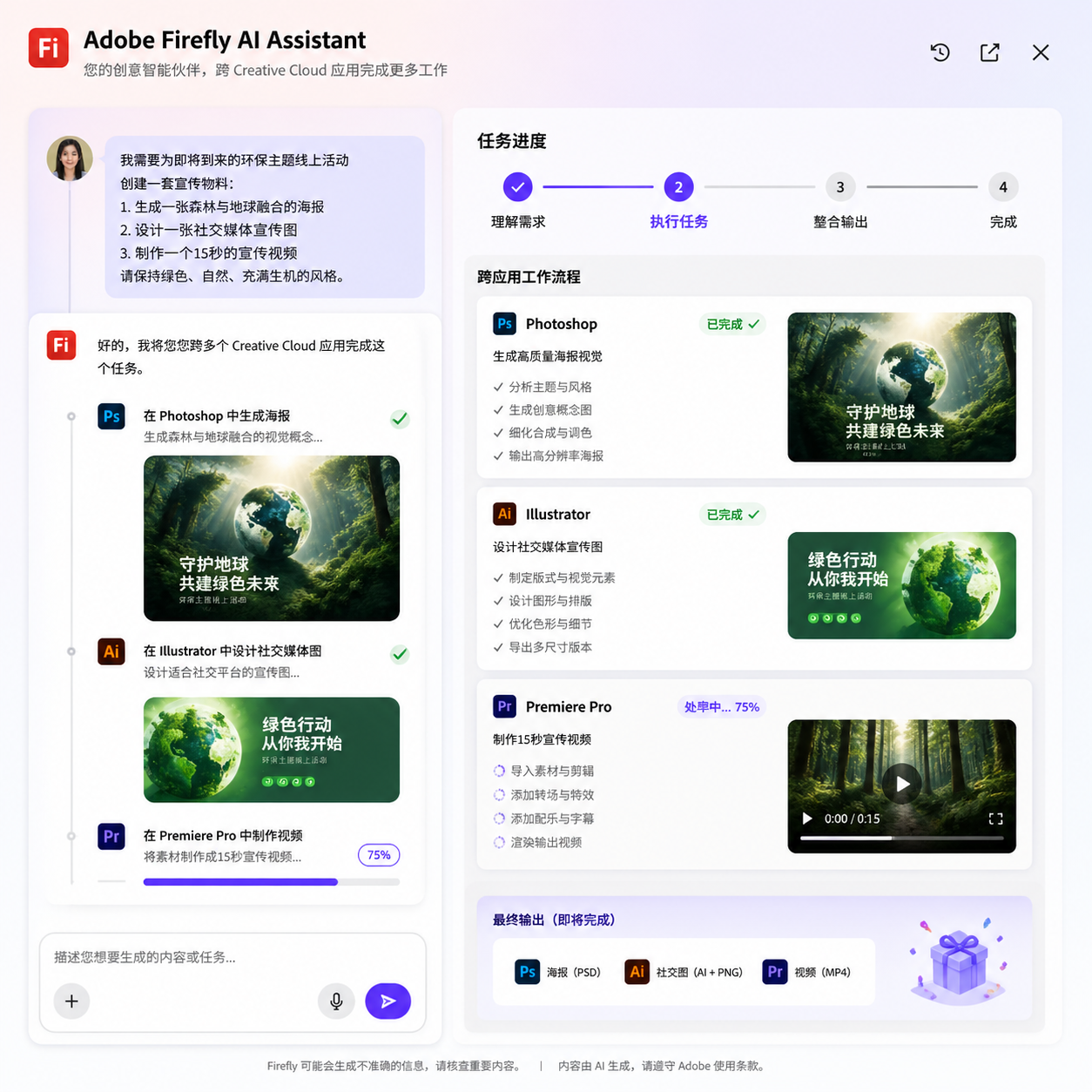Open assistant in external window icon
Screen dimensions: 1092x1092
(990, 52)
